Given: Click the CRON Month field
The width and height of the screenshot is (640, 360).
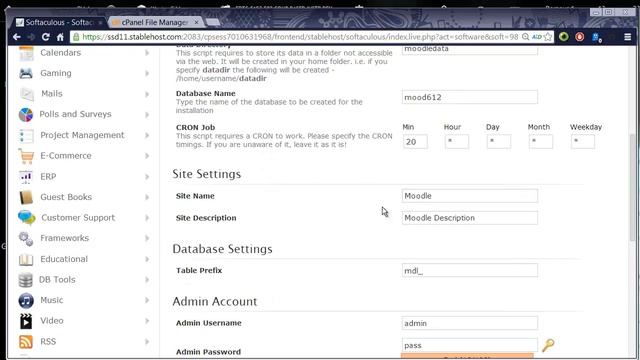Looking at the screenshot, I should 541,142.
